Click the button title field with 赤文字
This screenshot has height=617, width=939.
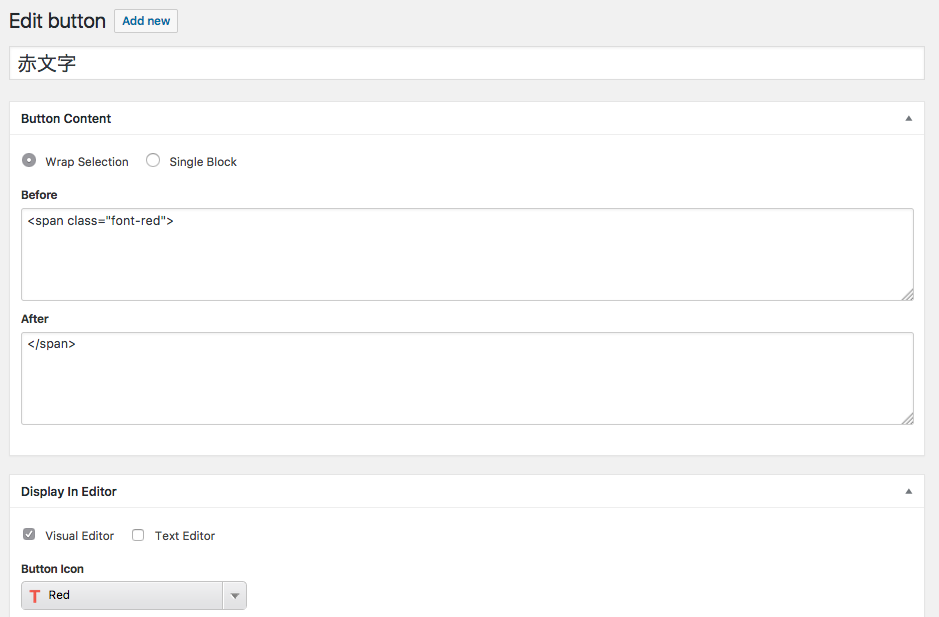(x=467, y=63)
